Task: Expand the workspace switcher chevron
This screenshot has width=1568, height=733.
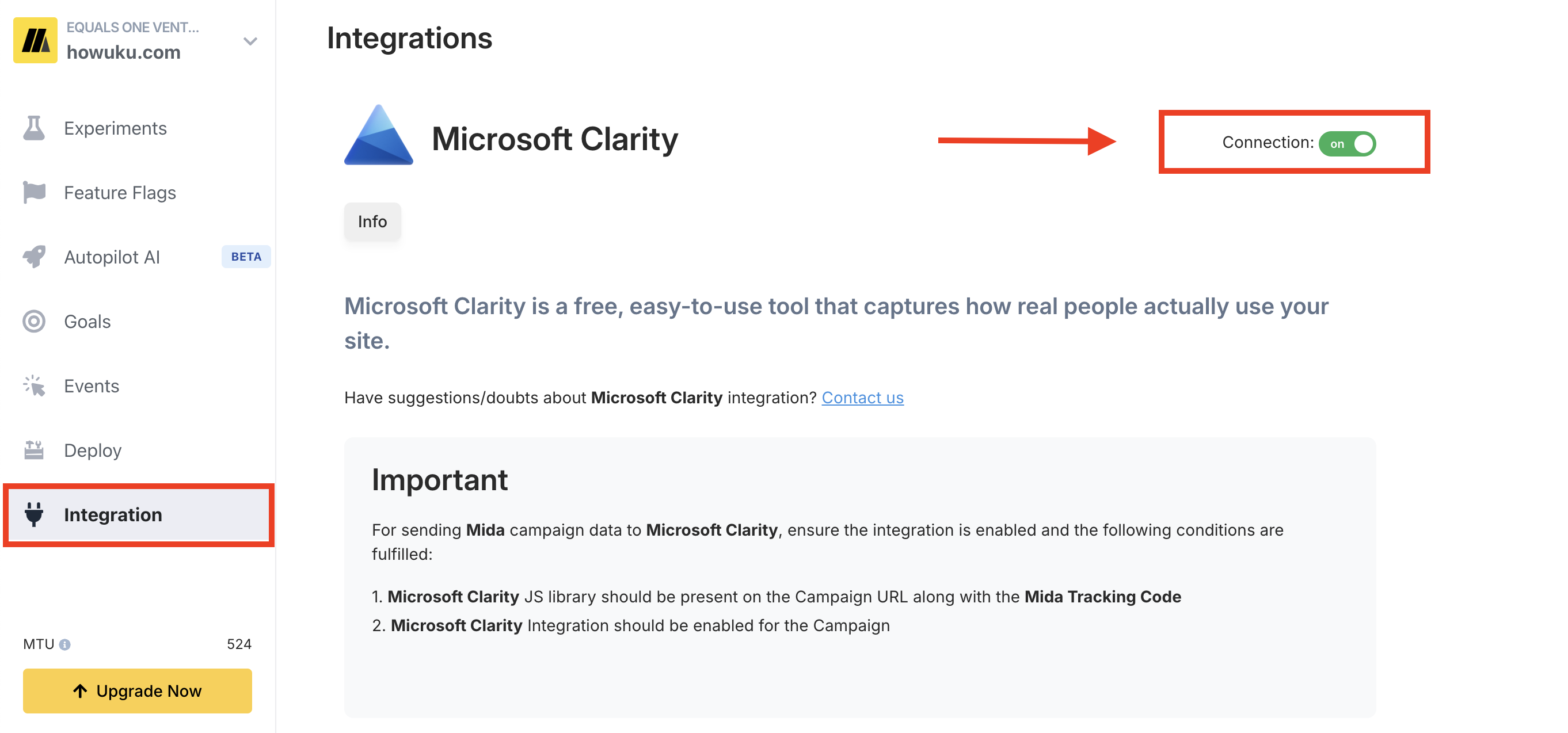Action: tap(250, 41)
